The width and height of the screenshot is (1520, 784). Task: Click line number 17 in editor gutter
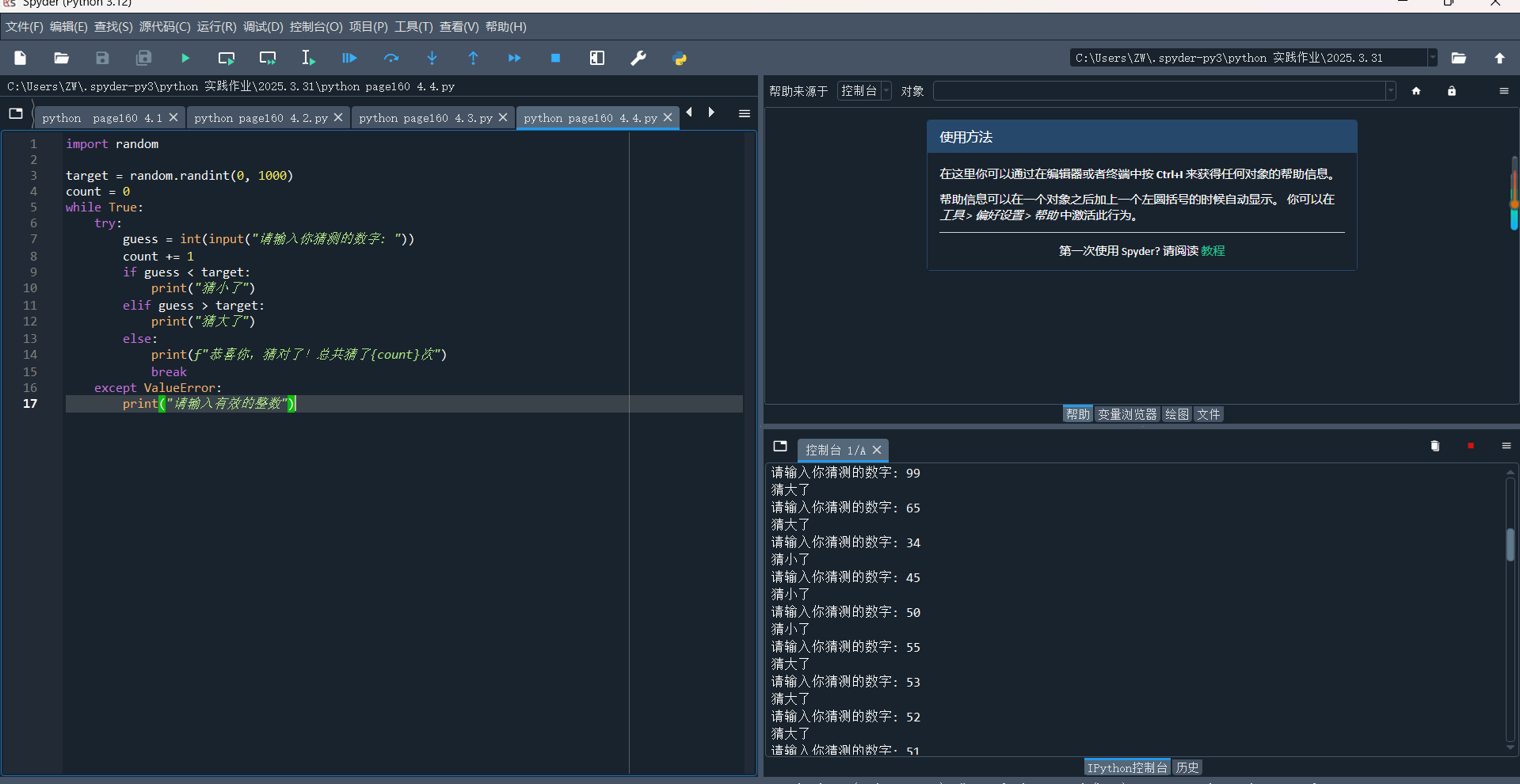30,404
